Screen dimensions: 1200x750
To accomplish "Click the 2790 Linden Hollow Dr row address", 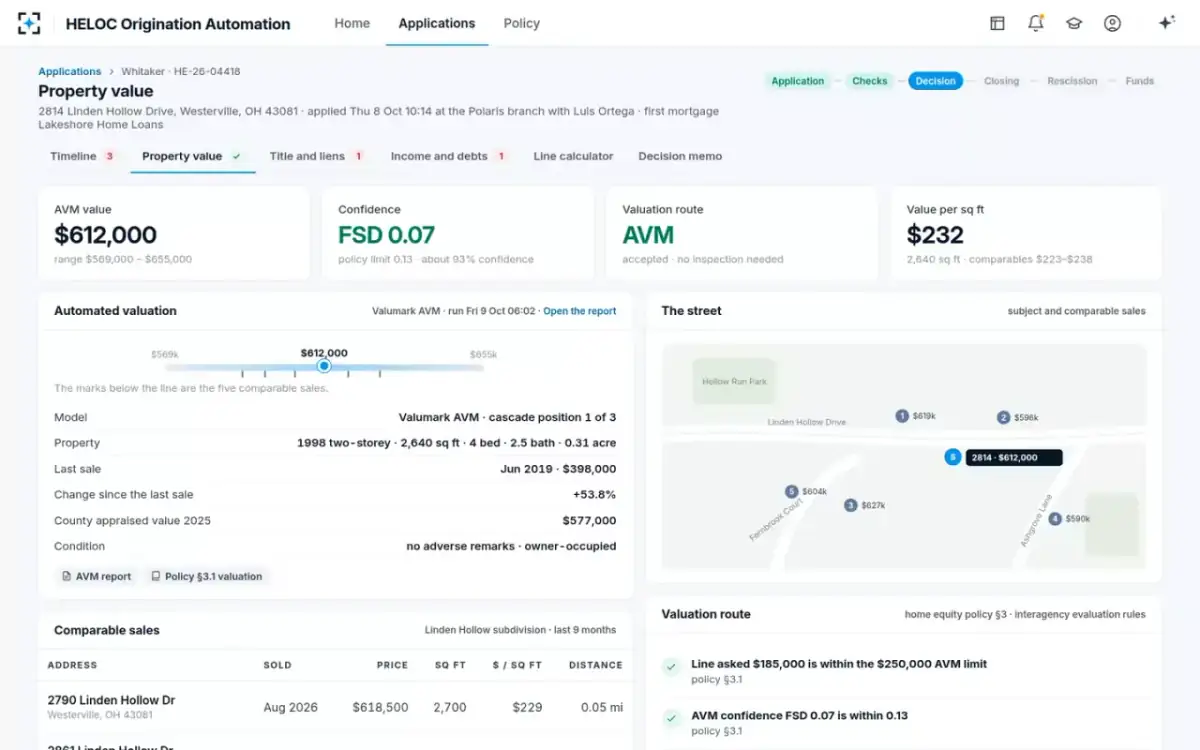I will [111, 700].
